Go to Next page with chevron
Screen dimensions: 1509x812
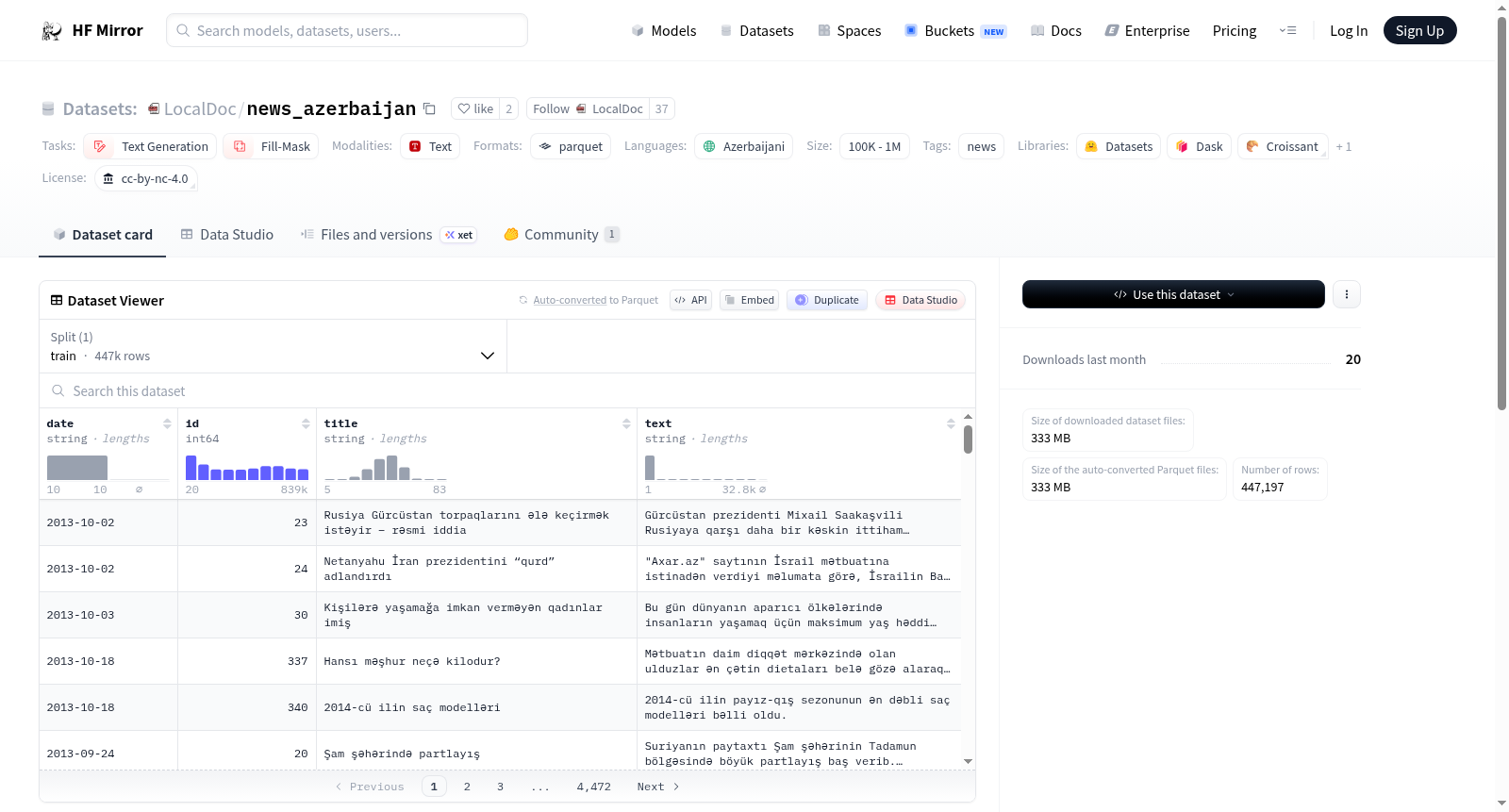point(658,787)
